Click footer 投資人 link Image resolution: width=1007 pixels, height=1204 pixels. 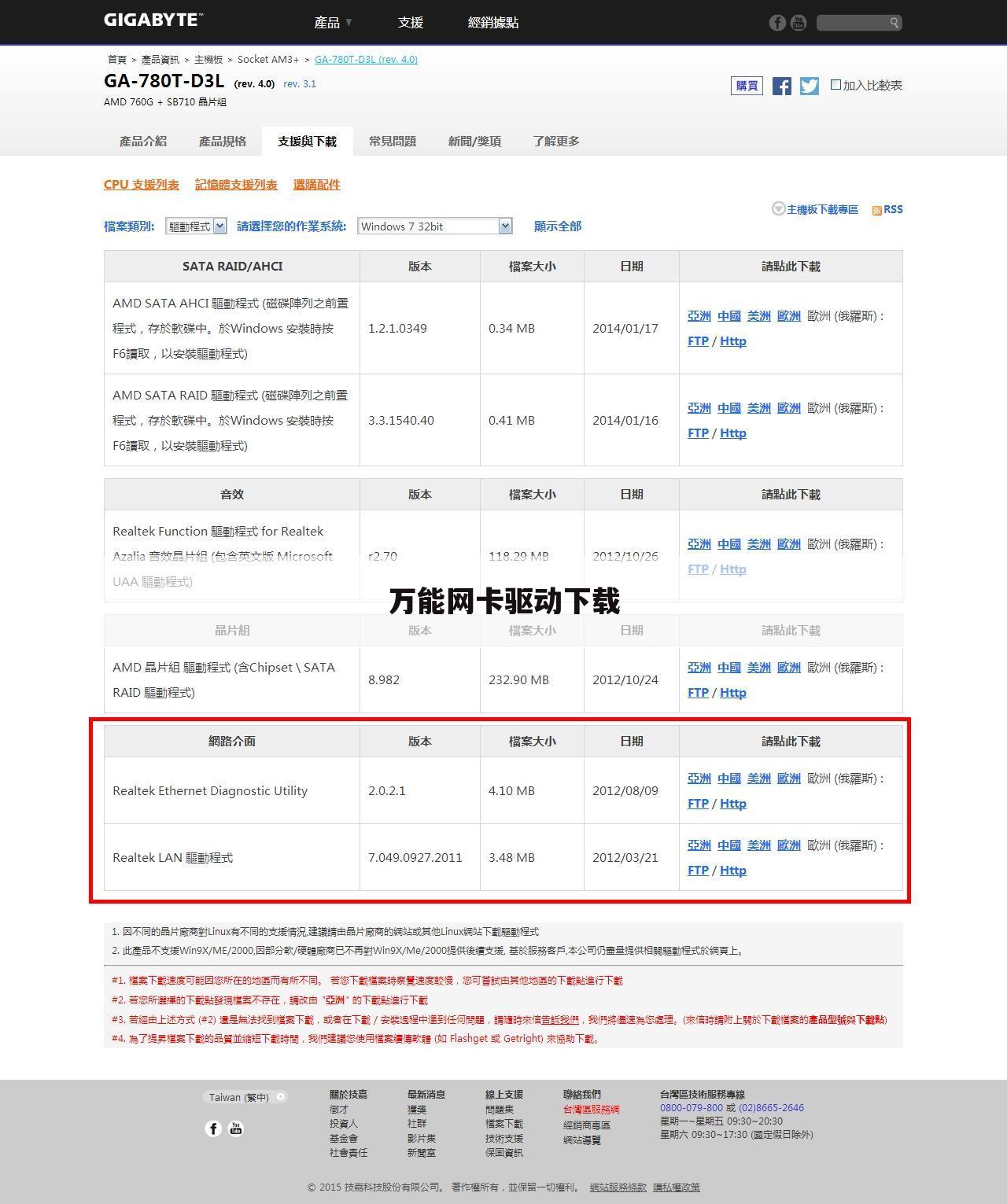tap(344, 1125)
